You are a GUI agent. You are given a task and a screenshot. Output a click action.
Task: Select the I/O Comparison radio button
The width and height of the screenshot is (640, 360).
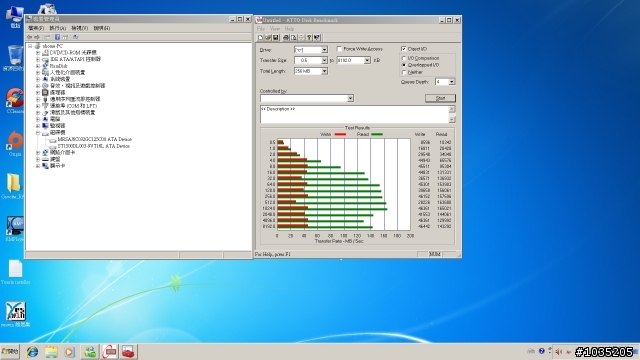tap(404, 58)
